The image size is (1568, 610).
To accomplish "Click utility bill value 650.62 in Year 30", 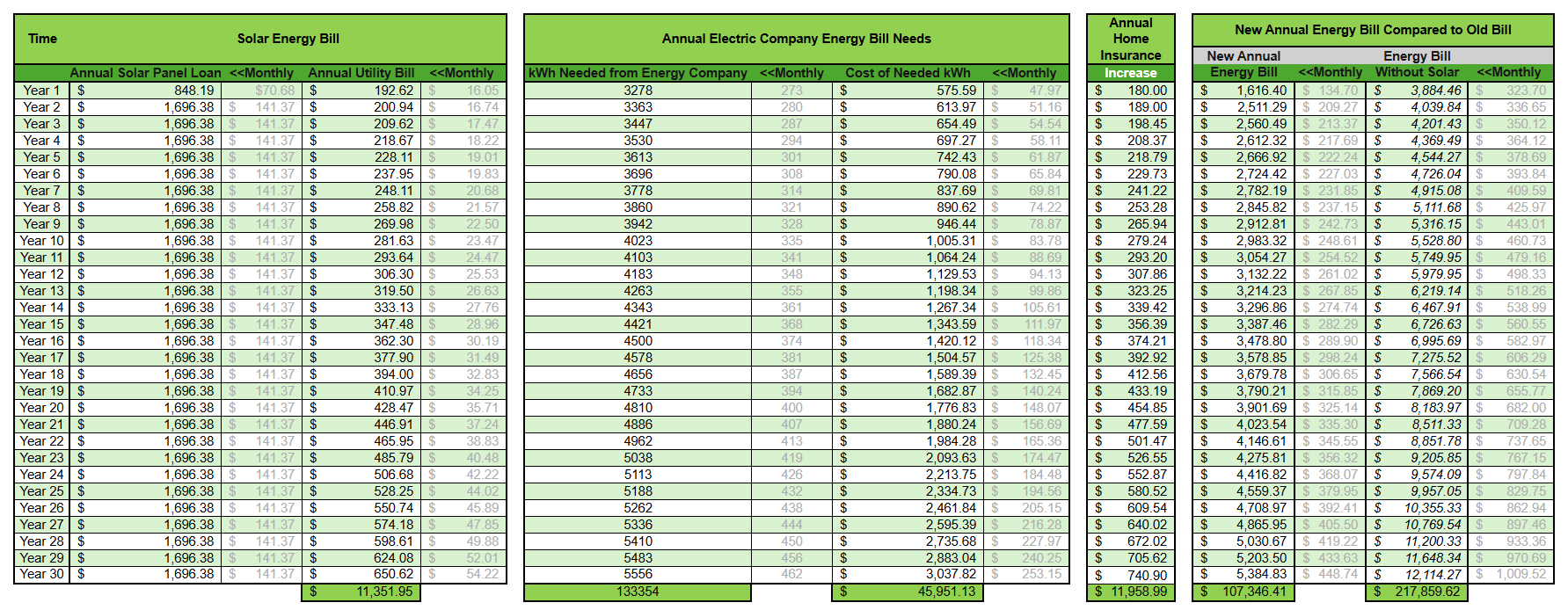I will click(361, 574).
